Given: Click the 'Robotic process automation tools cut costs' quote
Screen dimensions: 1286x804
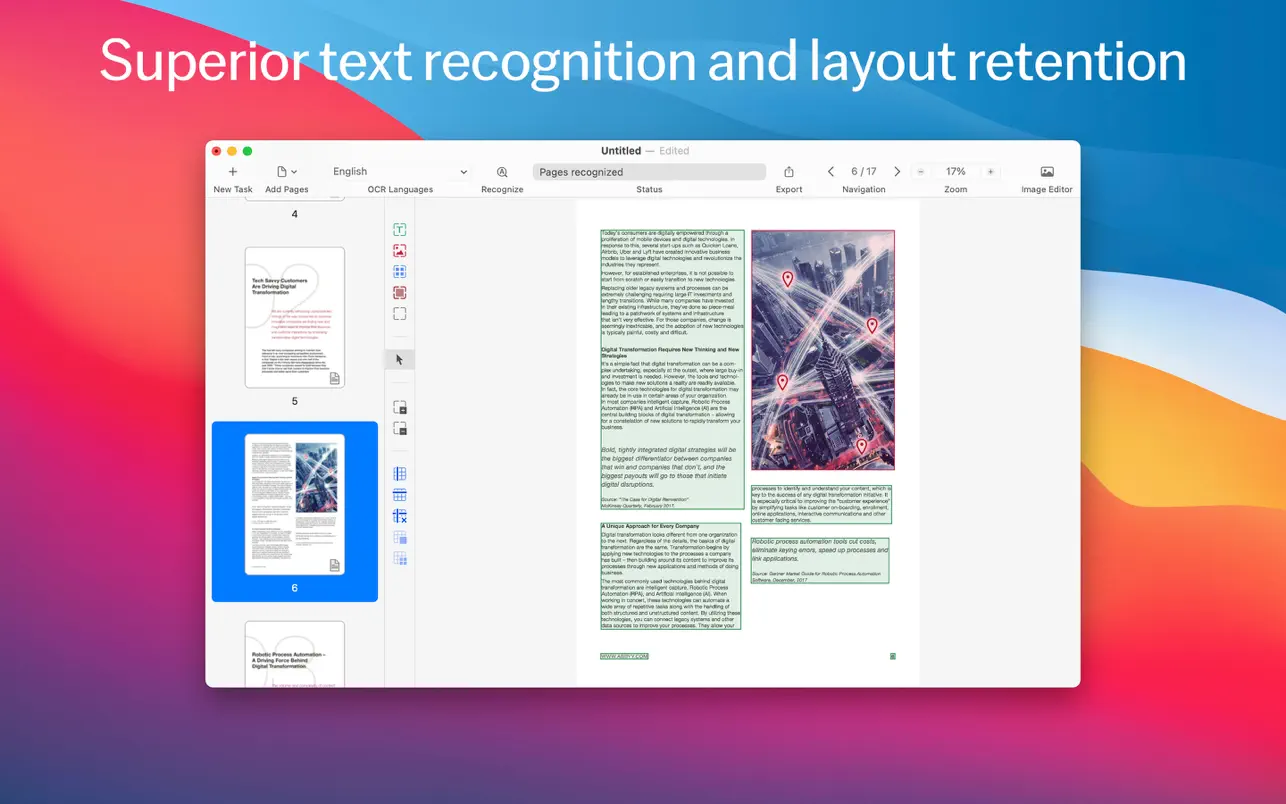Looking at the screenshot, I should (x=819, y=550).
